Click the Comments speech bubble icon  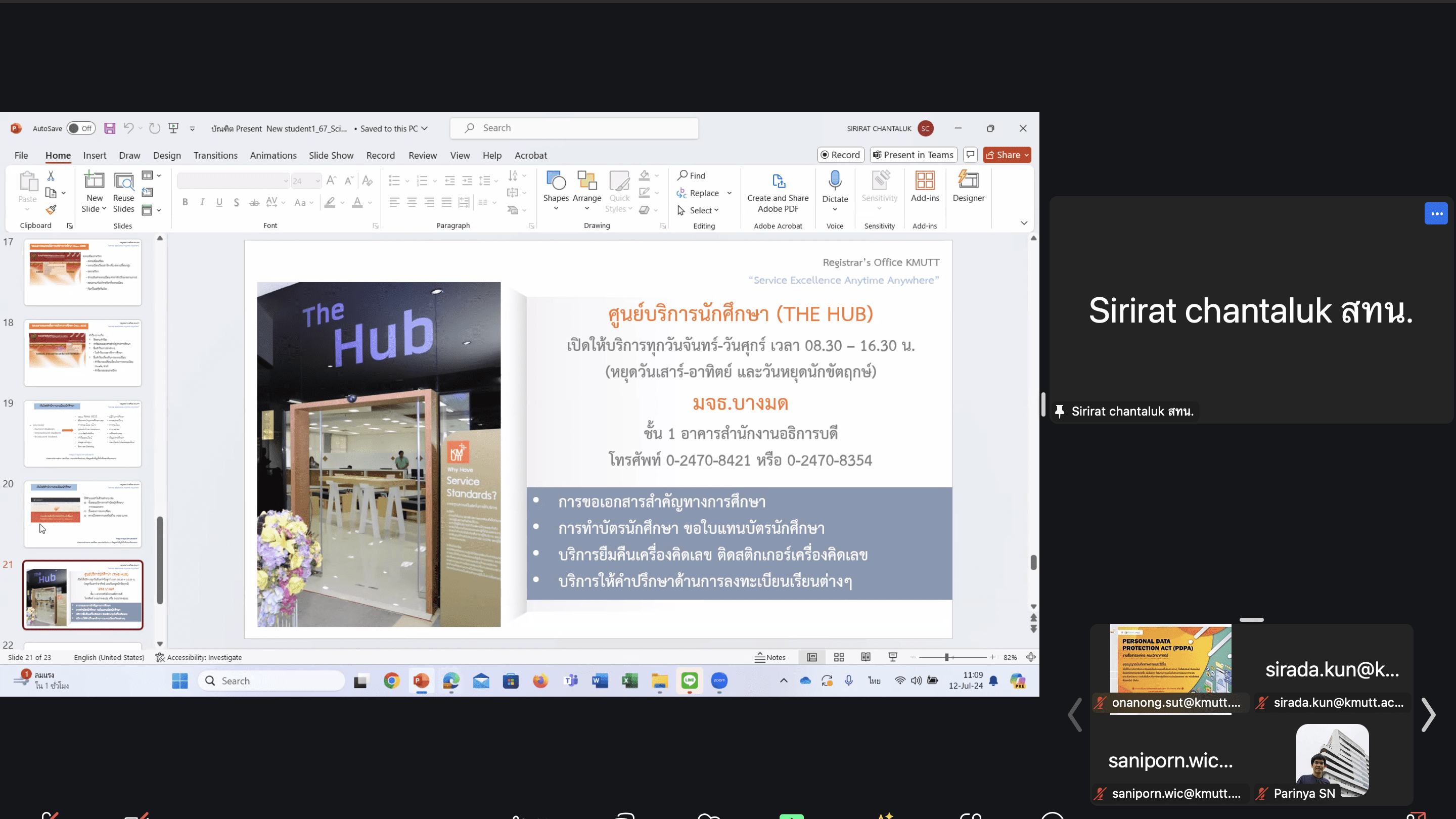(x=971, y=154)
